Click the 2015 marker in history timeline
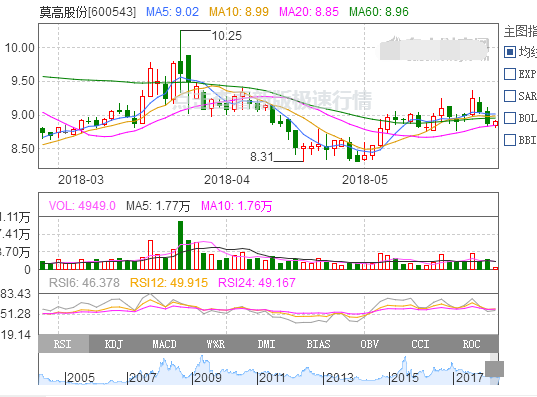Viewport: 537px width, 397px height. click(404, 378)
